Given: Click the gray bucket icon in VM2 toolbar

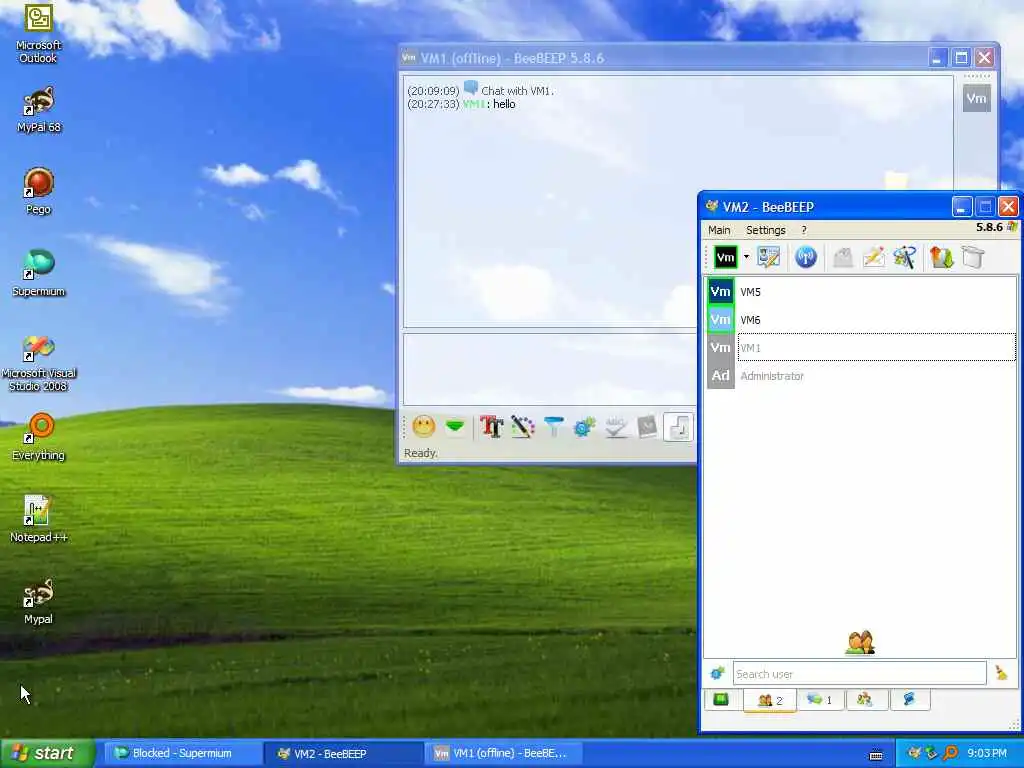Looking at the screenshot, I should [972, 257].
